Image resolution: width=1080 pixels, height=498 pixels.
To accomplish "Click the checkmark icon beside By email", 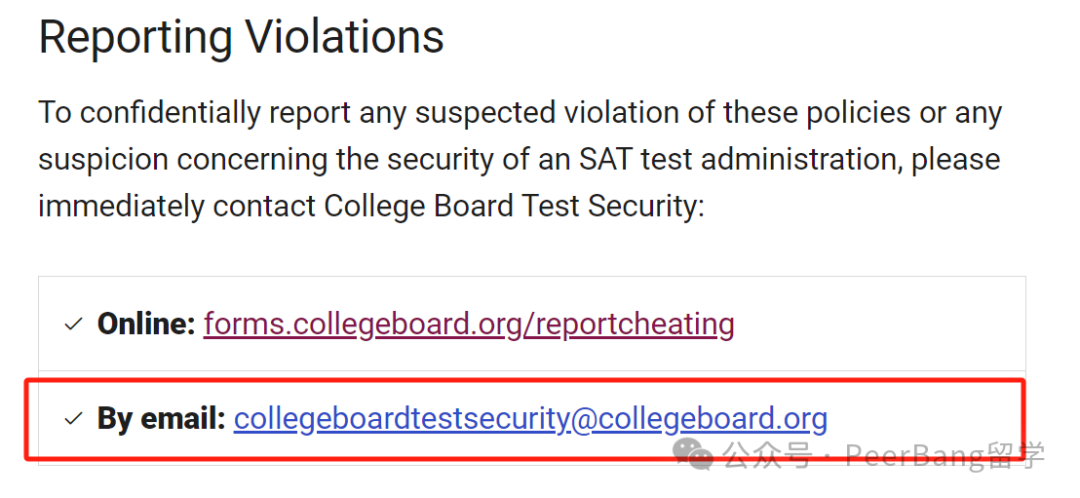I will tap(74, 419).
